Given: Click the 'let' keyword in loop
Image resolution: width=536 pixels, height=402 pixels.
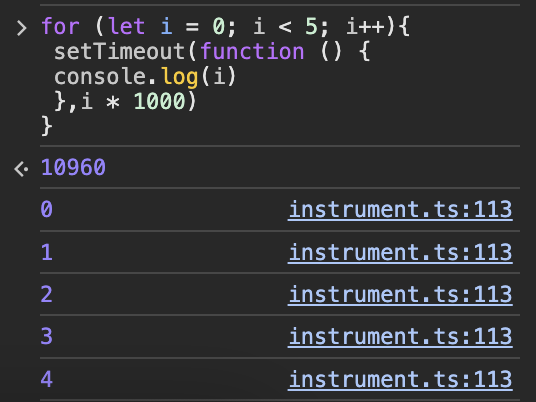Looking at the screenshot, I should [x=126, y=27].
